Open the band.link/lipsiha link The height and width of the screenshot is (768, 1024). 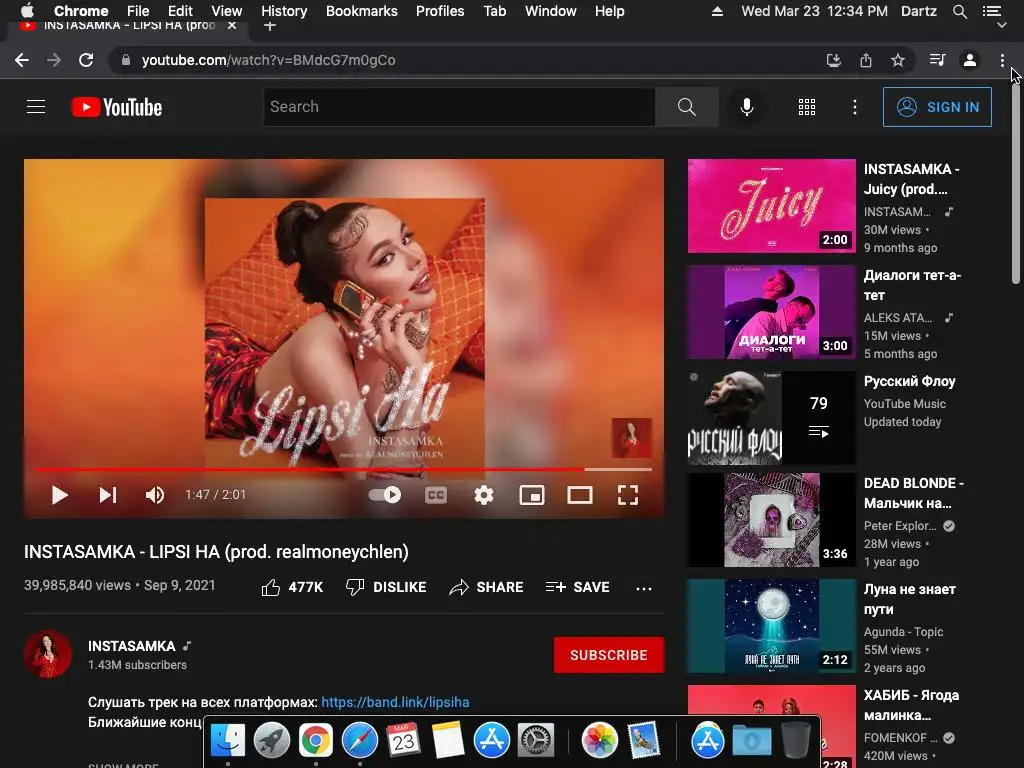[395, 702]
